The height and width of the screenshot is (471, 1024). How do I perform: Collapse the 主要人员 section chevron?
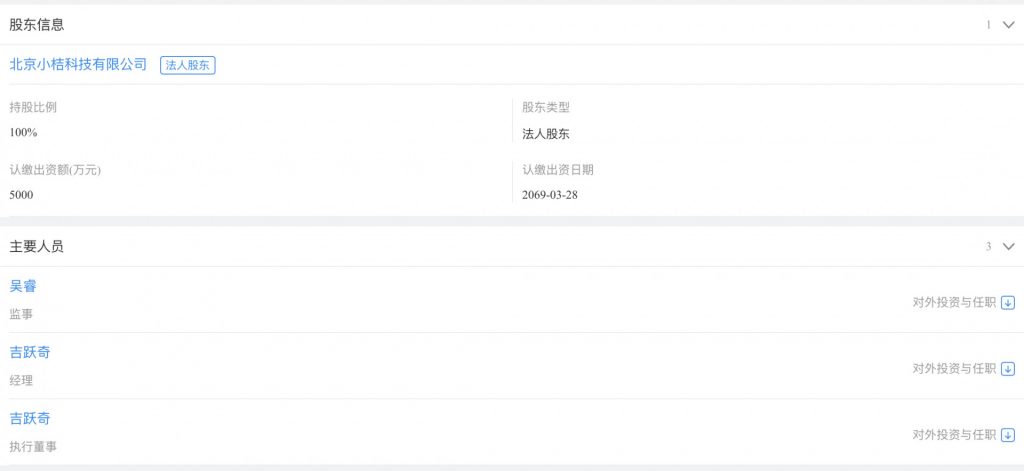pos(1008,246)
